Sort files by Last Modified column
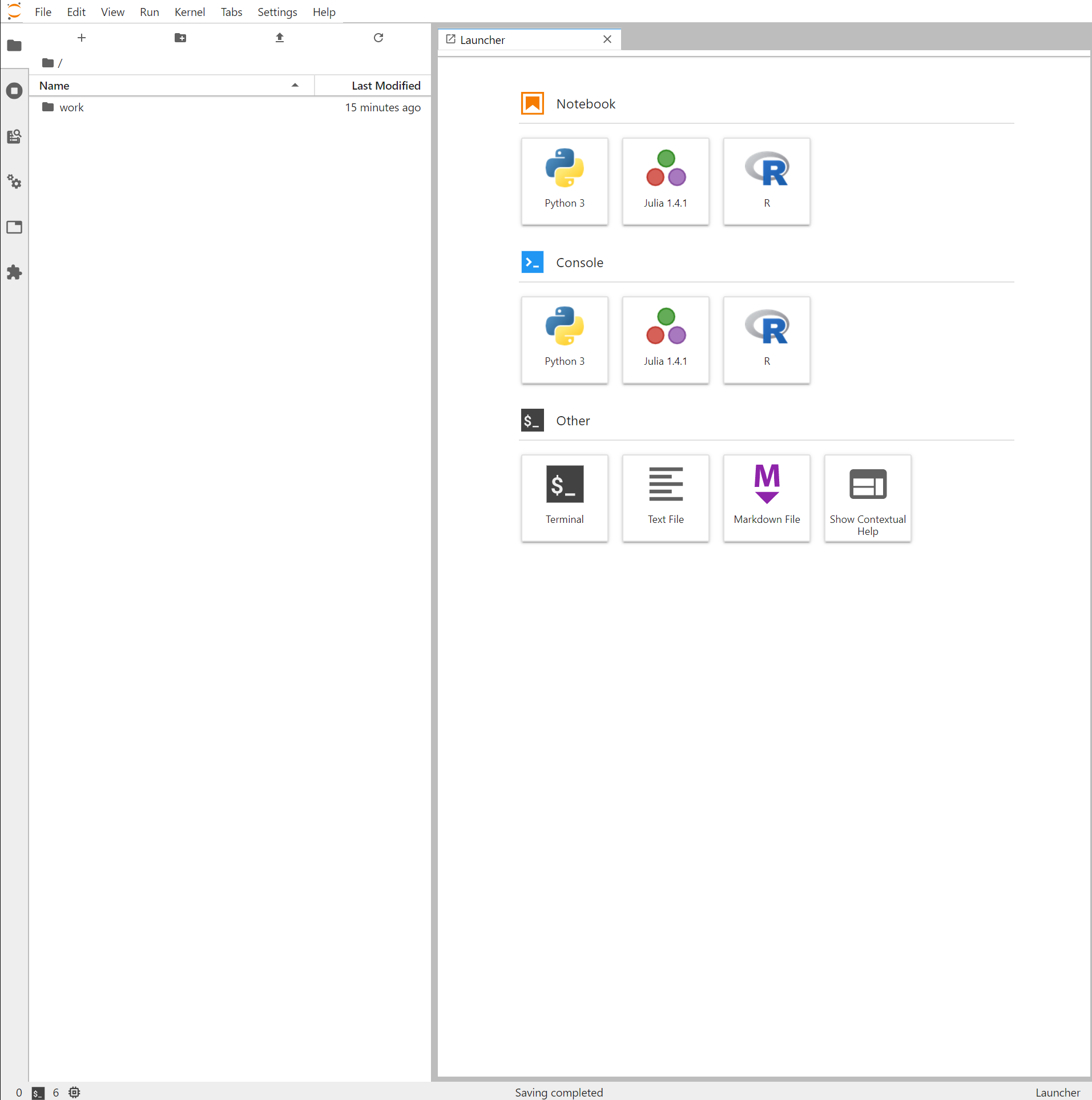This screenshot has width=1092, height=1100. [373, 86]
